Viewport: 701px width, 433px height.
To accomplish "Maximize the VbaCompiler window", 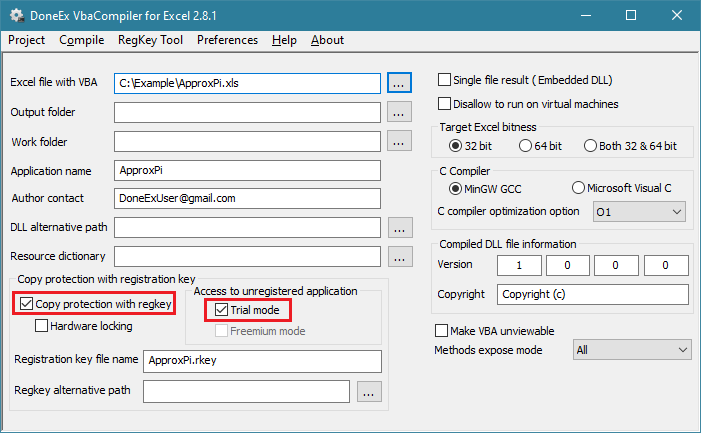I will pos(631,16).
